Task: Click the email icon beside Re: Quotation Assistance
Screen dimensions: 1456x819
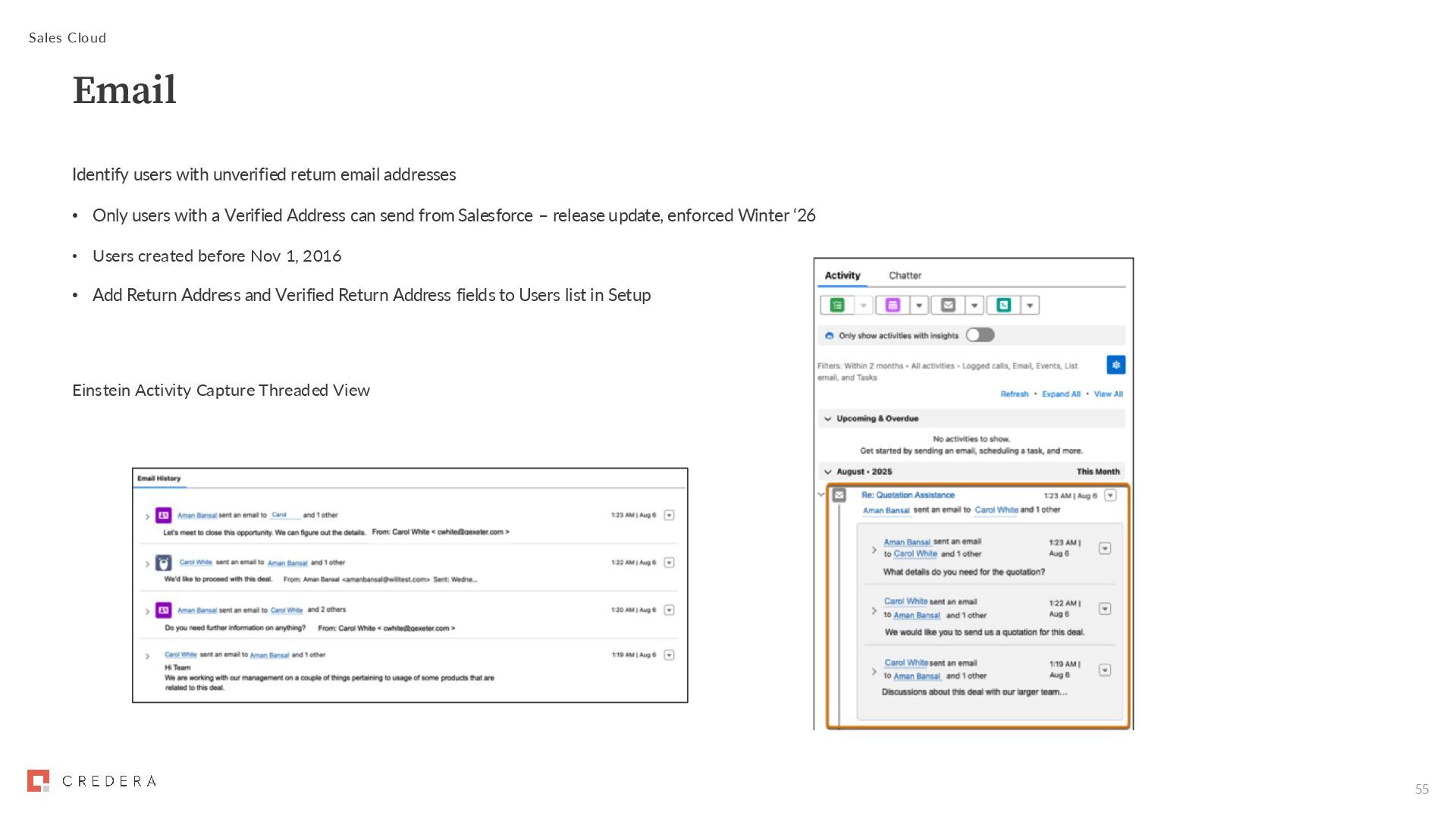Action: (x=839, y=495)
